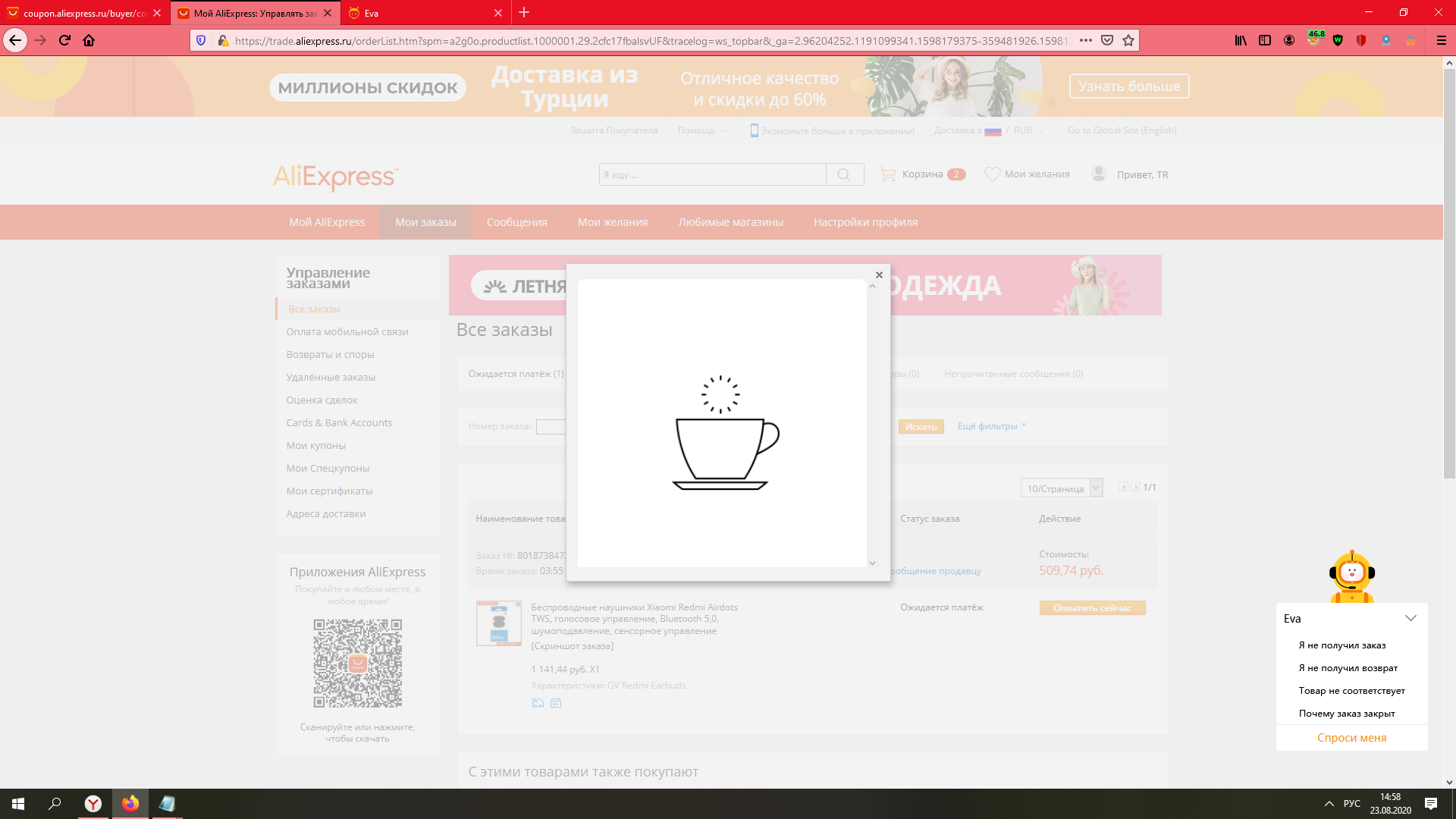
Task: Click the language indicator РУС
Action: [1351, 804]
